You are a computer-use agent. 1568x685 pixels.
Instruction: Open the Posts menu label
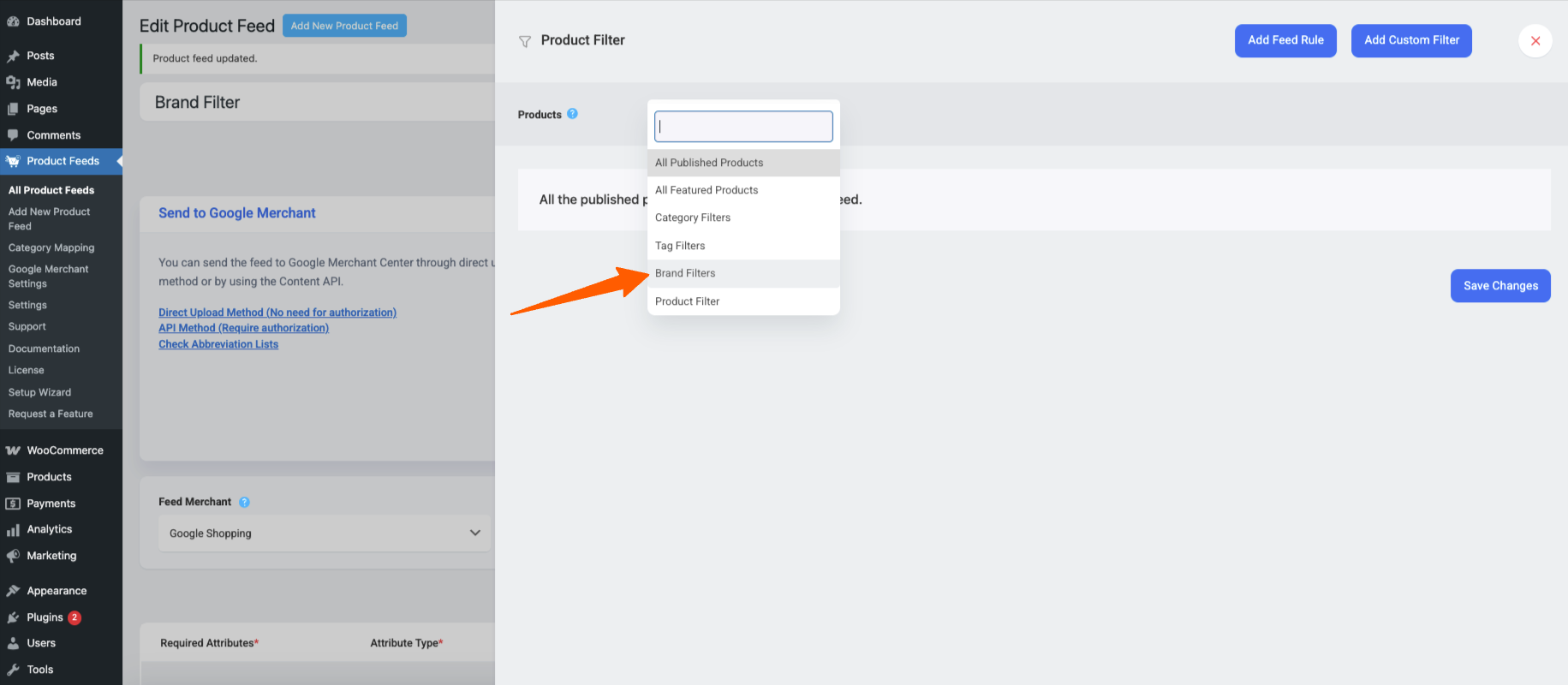click(x=40, y=56)
